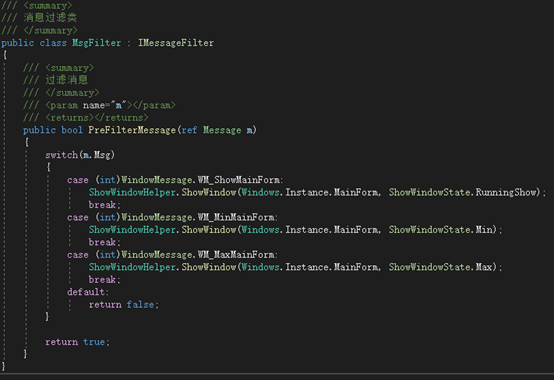Click the comment text 过滤消息
554x380 pixels.
[x=66, y=80]
